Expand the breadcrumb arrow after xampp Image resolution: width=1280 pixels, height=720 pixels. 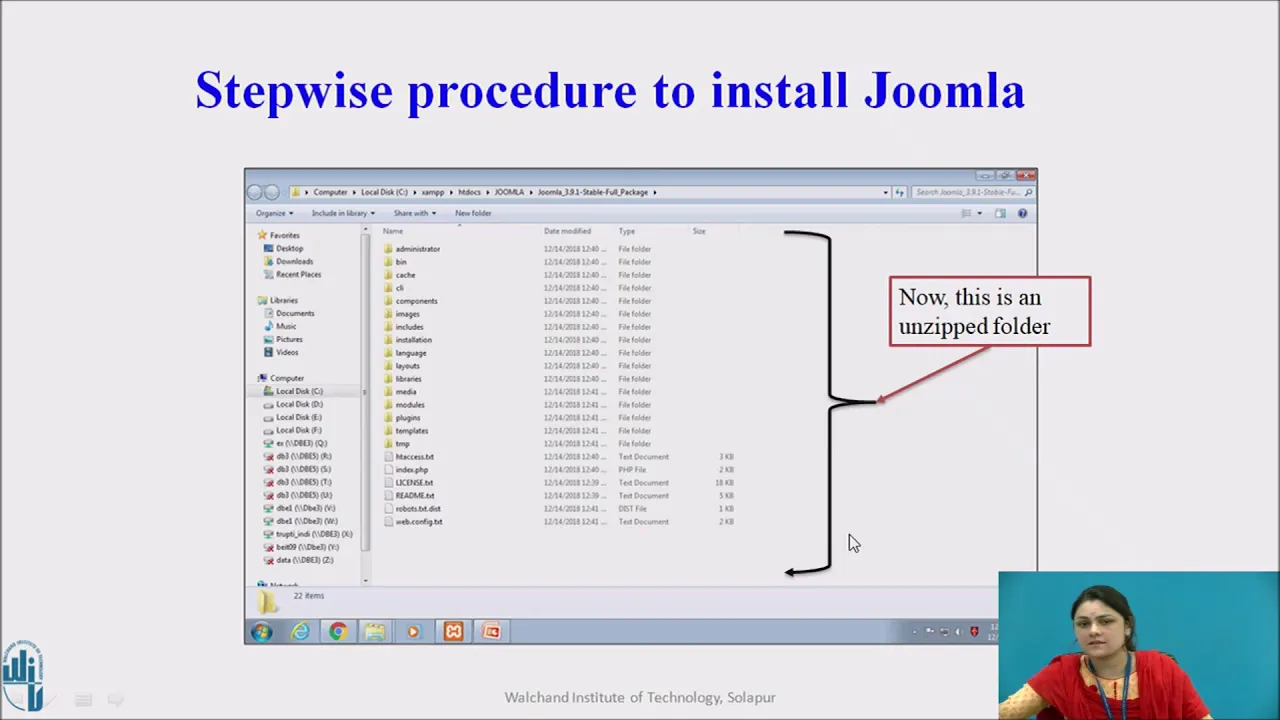click(452, 192)
